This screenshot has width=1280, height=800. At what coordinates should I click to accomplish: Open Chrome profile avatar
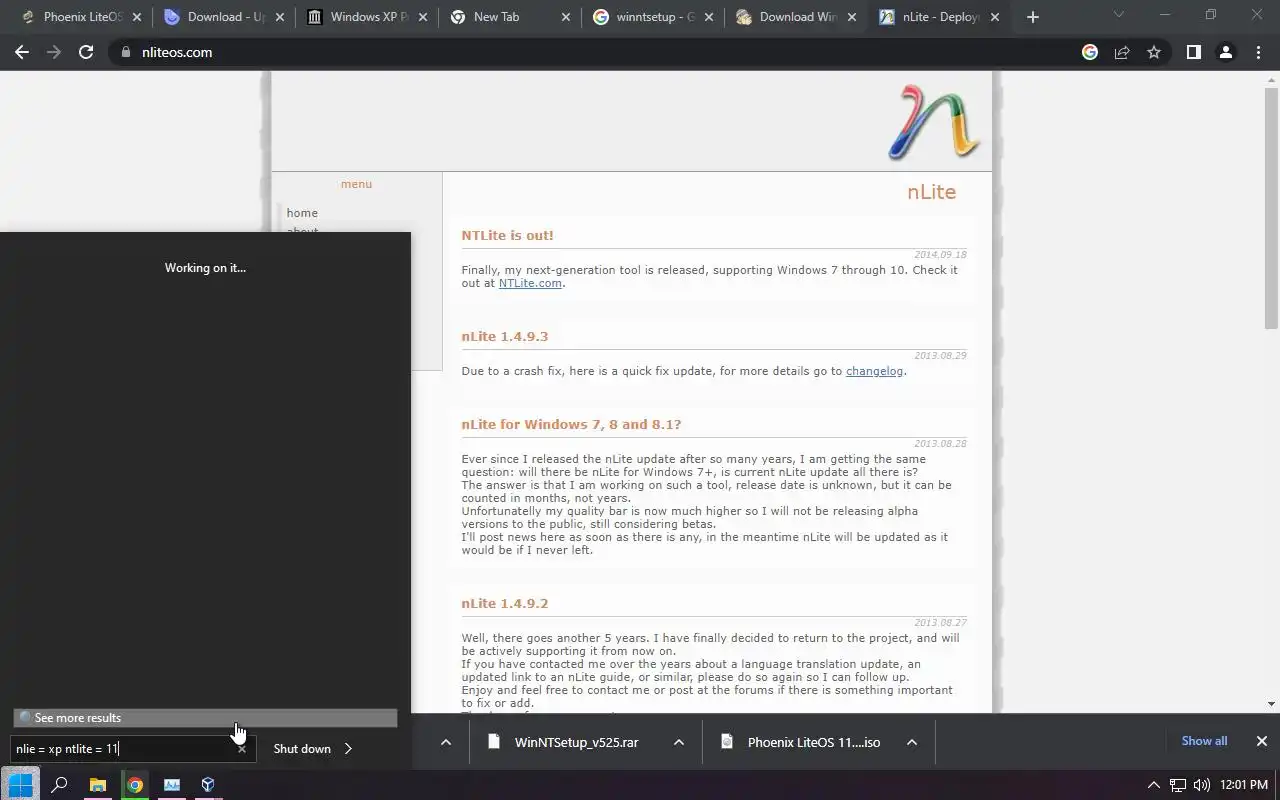(x=1226, y=52)
